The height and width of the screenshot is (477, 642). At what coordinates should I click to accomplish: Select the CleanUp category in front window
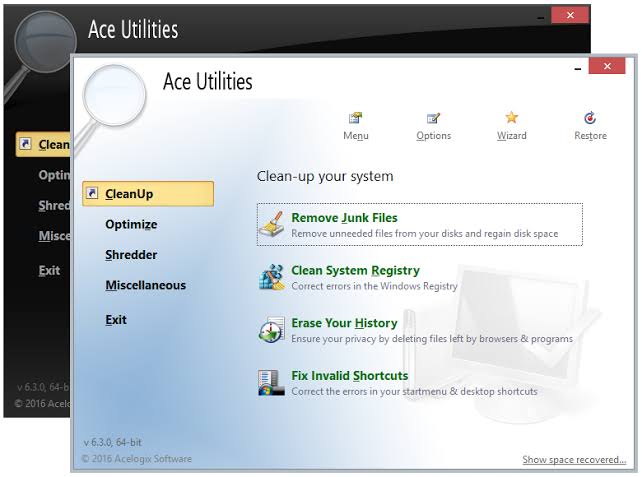click(148, 194)
